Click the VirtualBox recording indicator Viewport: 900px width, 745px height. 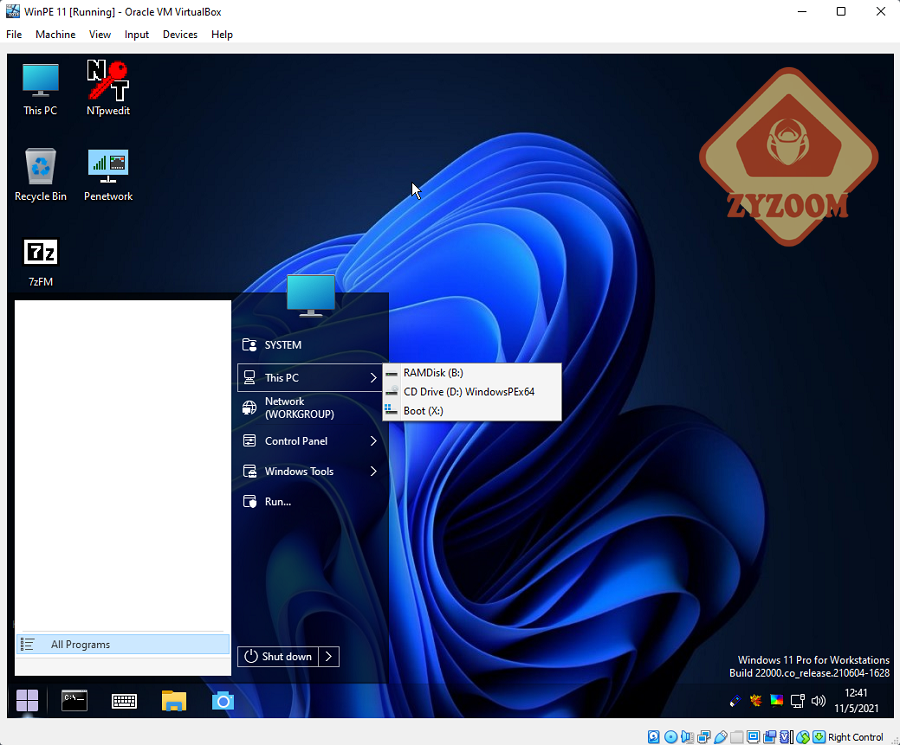770,737
